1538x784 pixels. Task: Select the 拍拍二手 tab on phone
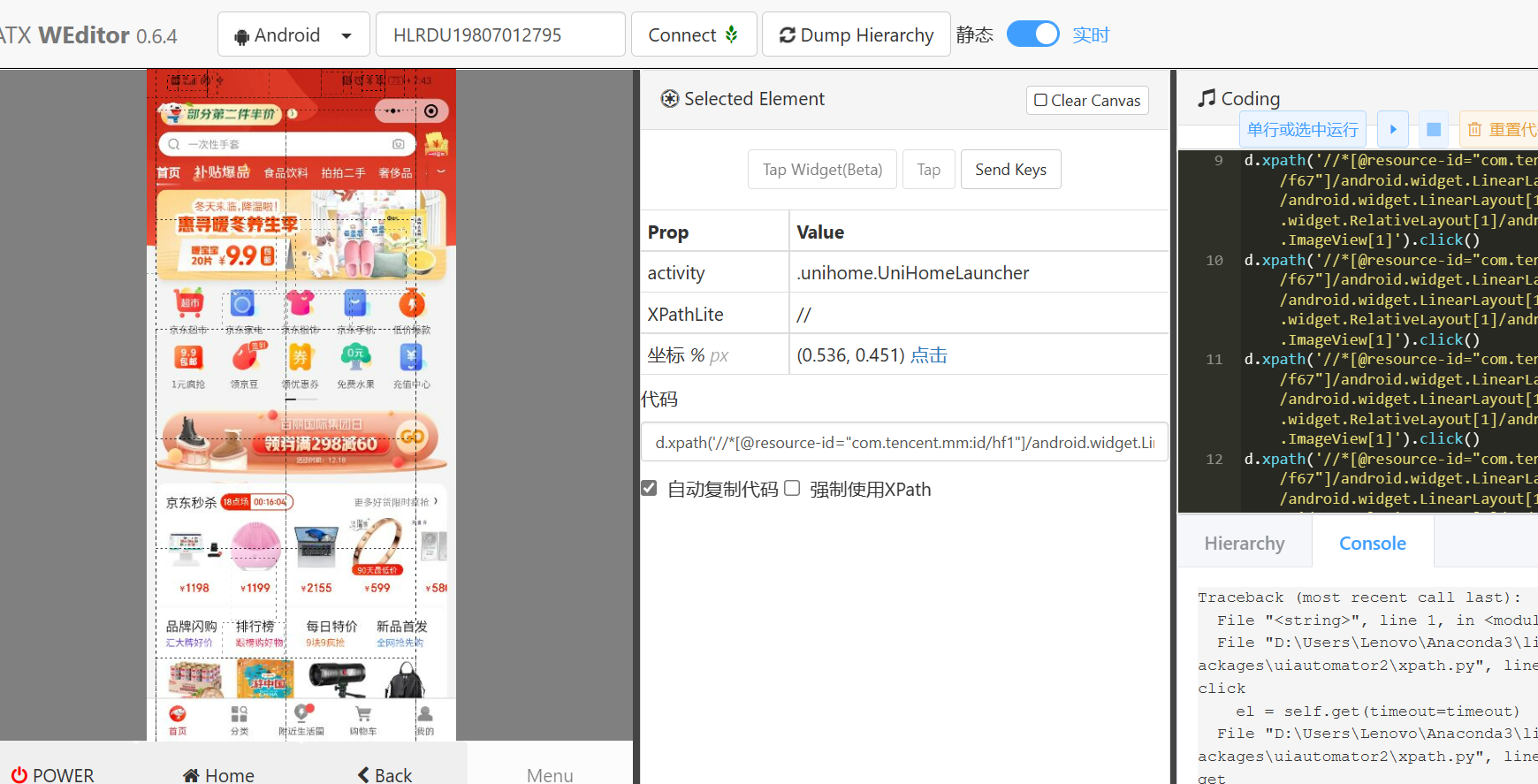(343, 172)
